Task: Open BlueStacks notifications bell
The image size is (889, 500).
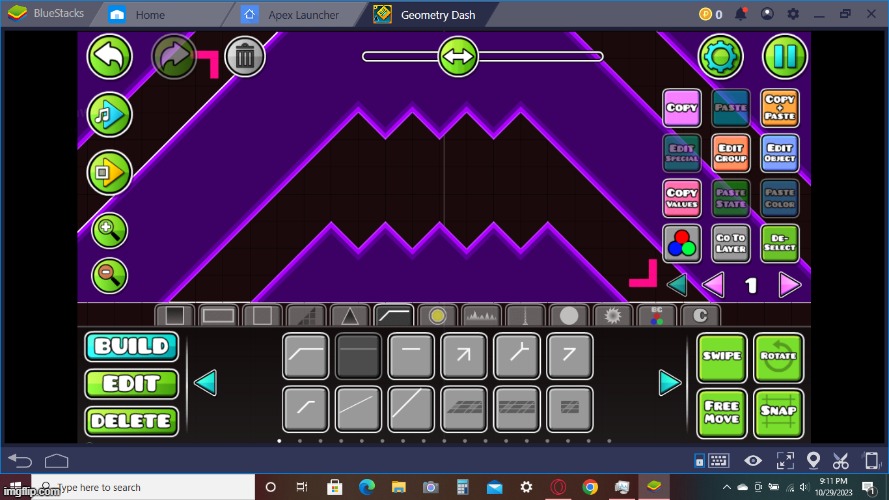Action: tap(740, 14)
